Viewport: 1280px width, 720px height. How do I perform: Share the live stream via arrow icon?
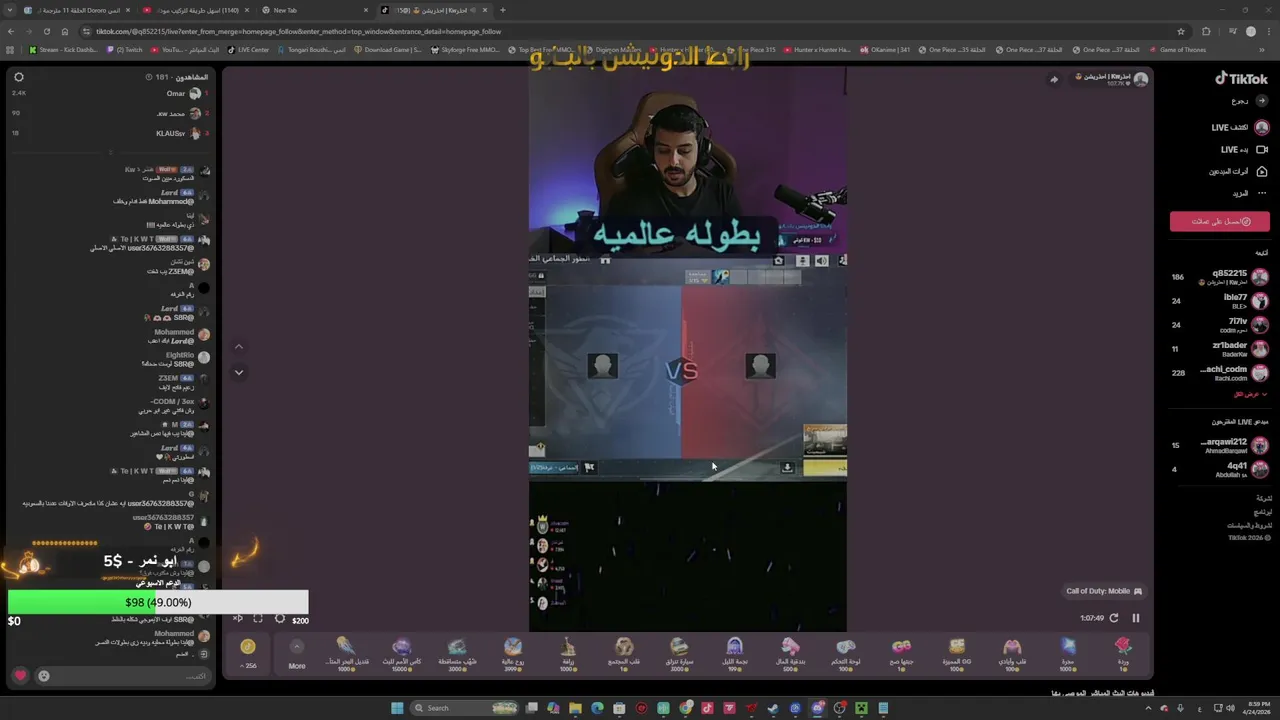(x=1053, y=79)
